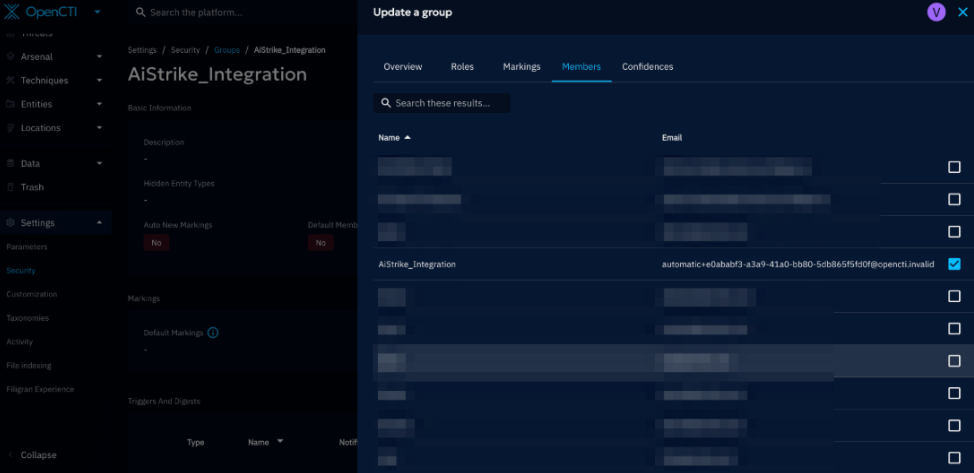974x473 pixels.
Task: Open the user profile avatar V
Action: 936,12
